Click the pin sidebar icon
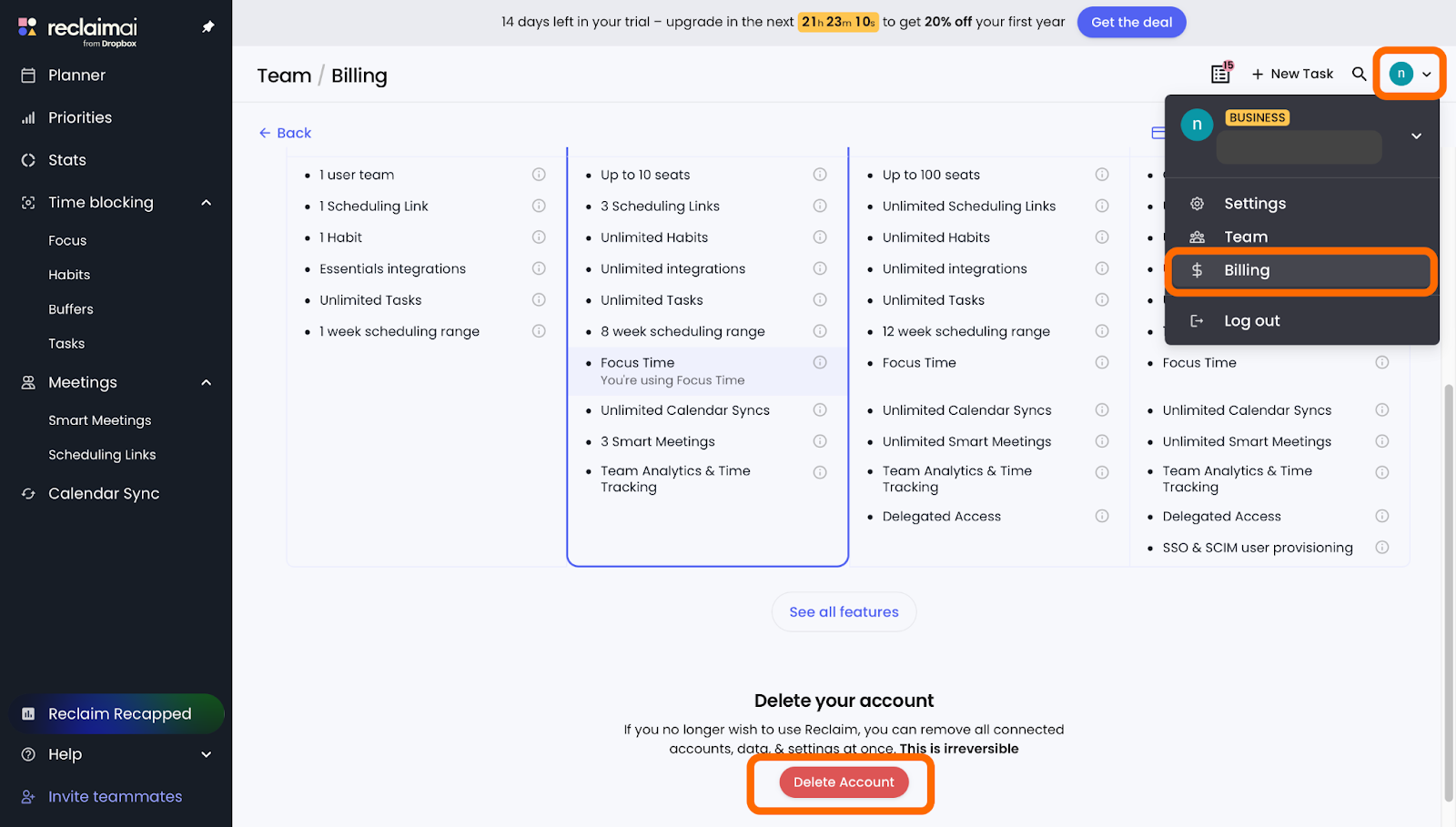This screenshot has width=1456, height=827. coord(207,27)
